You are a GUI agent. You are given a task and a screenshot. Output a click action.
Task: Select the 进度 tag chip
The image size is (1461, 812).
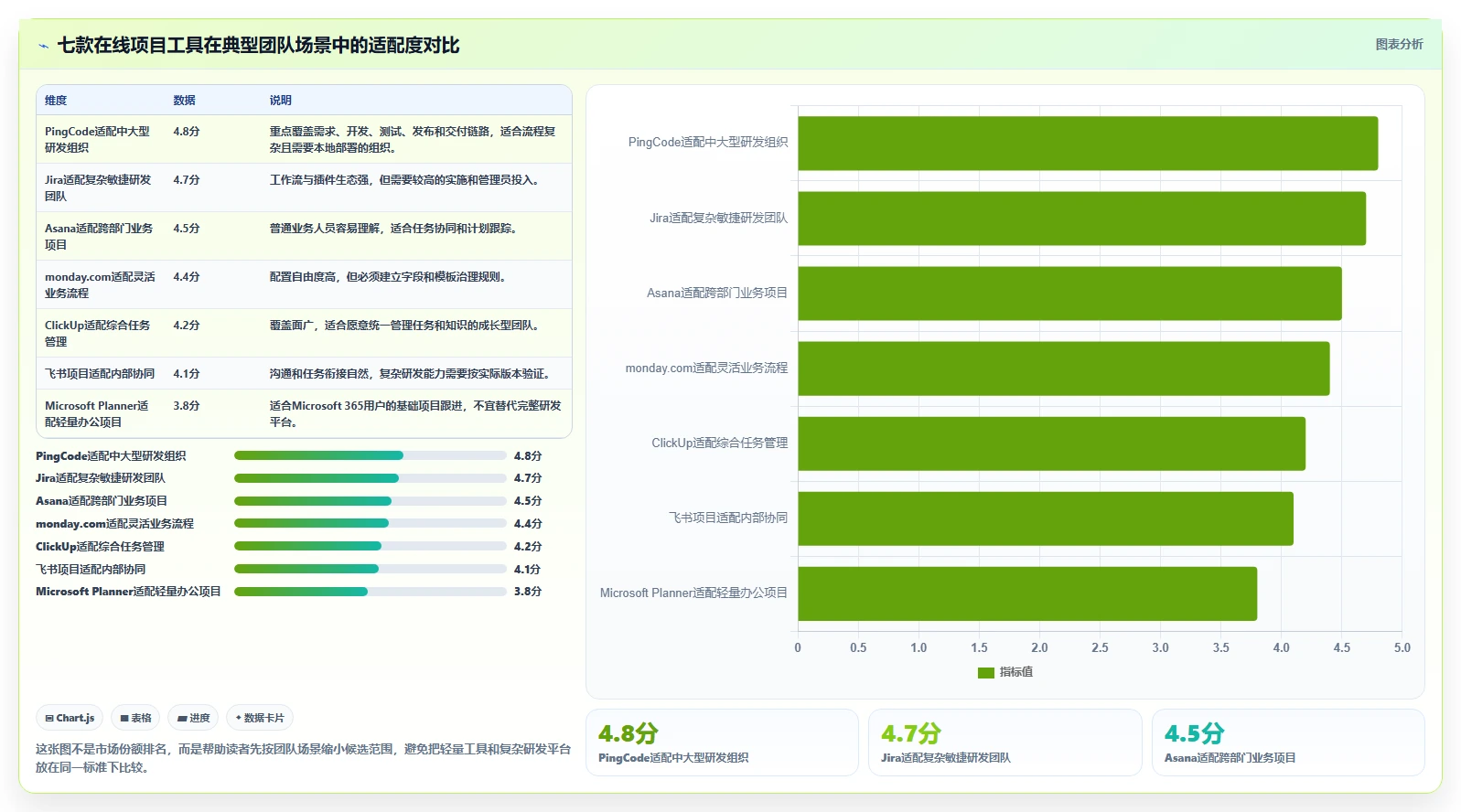click(193, 718)
